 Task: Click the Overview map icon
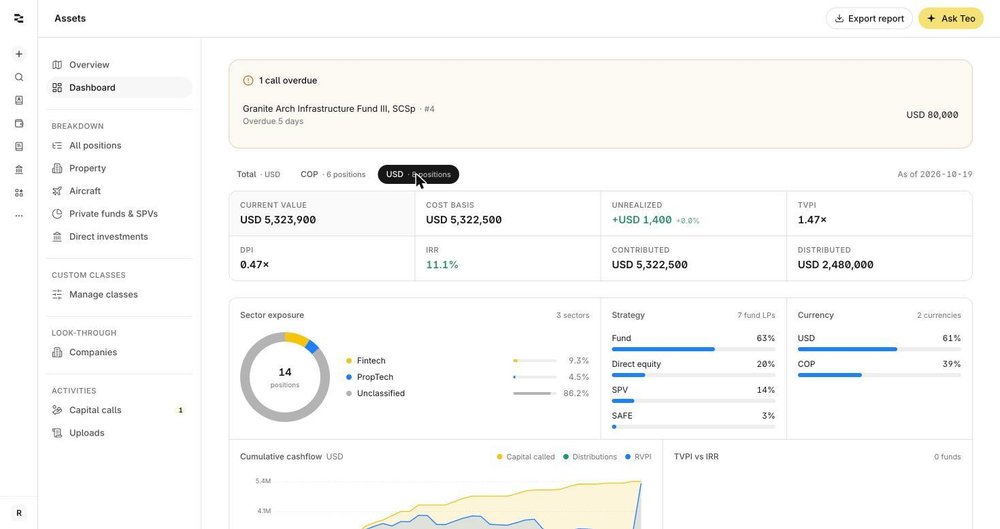click(57, 64)
